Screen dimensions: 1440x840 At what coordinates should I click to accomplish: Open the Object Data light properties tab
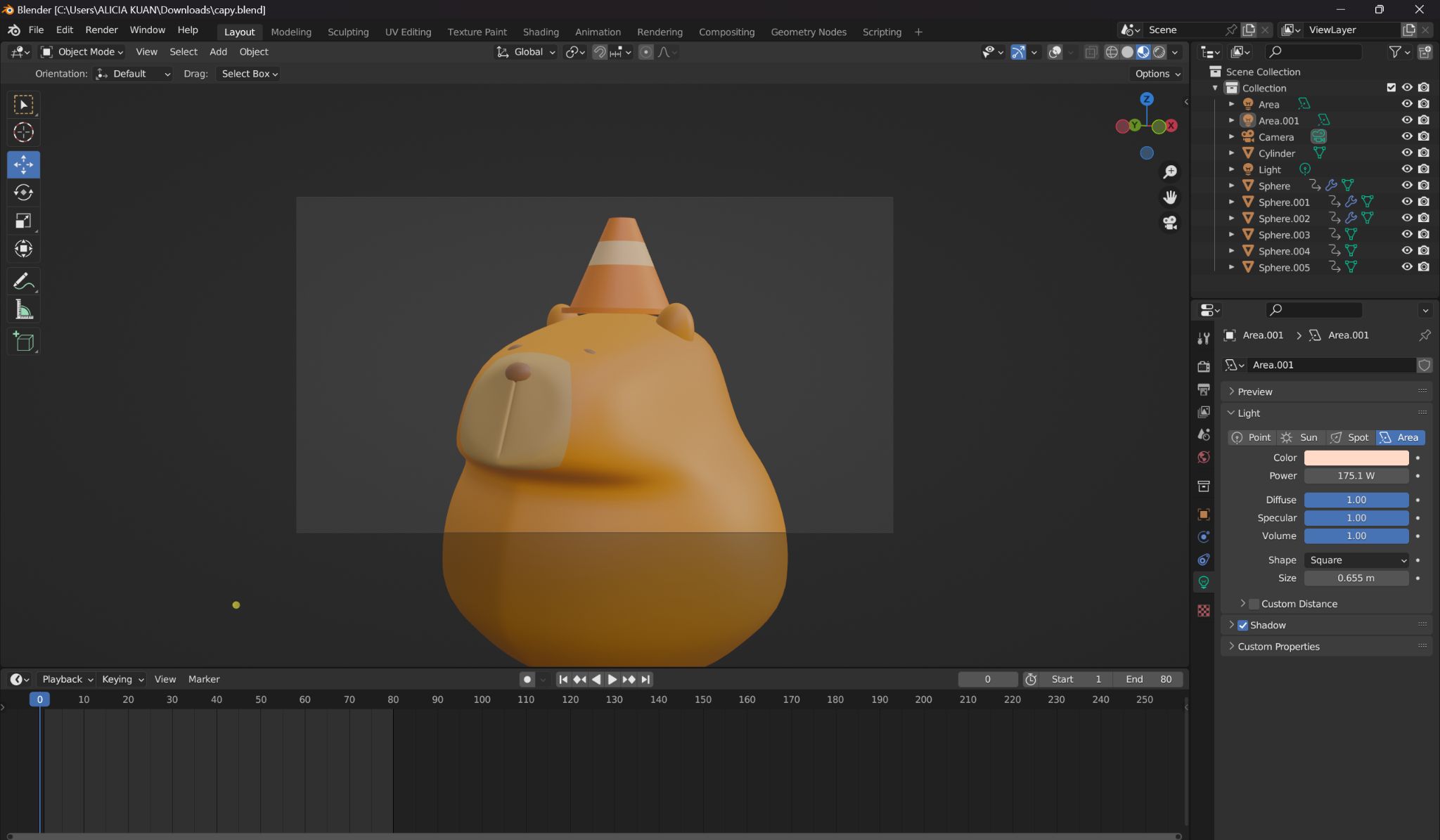coord(1204,582)
